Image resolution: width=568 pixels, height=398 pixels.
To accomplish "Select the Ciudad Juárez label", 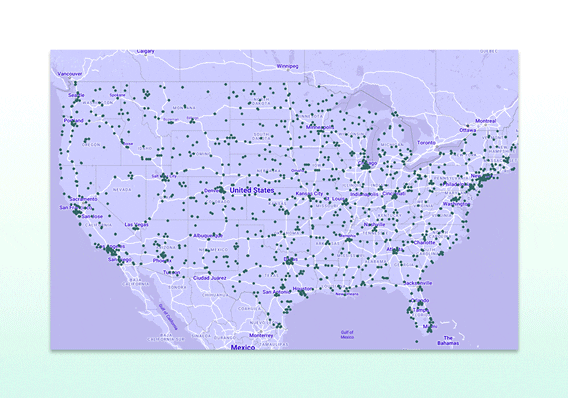I will pyautogui.click(x=210, y=278).
